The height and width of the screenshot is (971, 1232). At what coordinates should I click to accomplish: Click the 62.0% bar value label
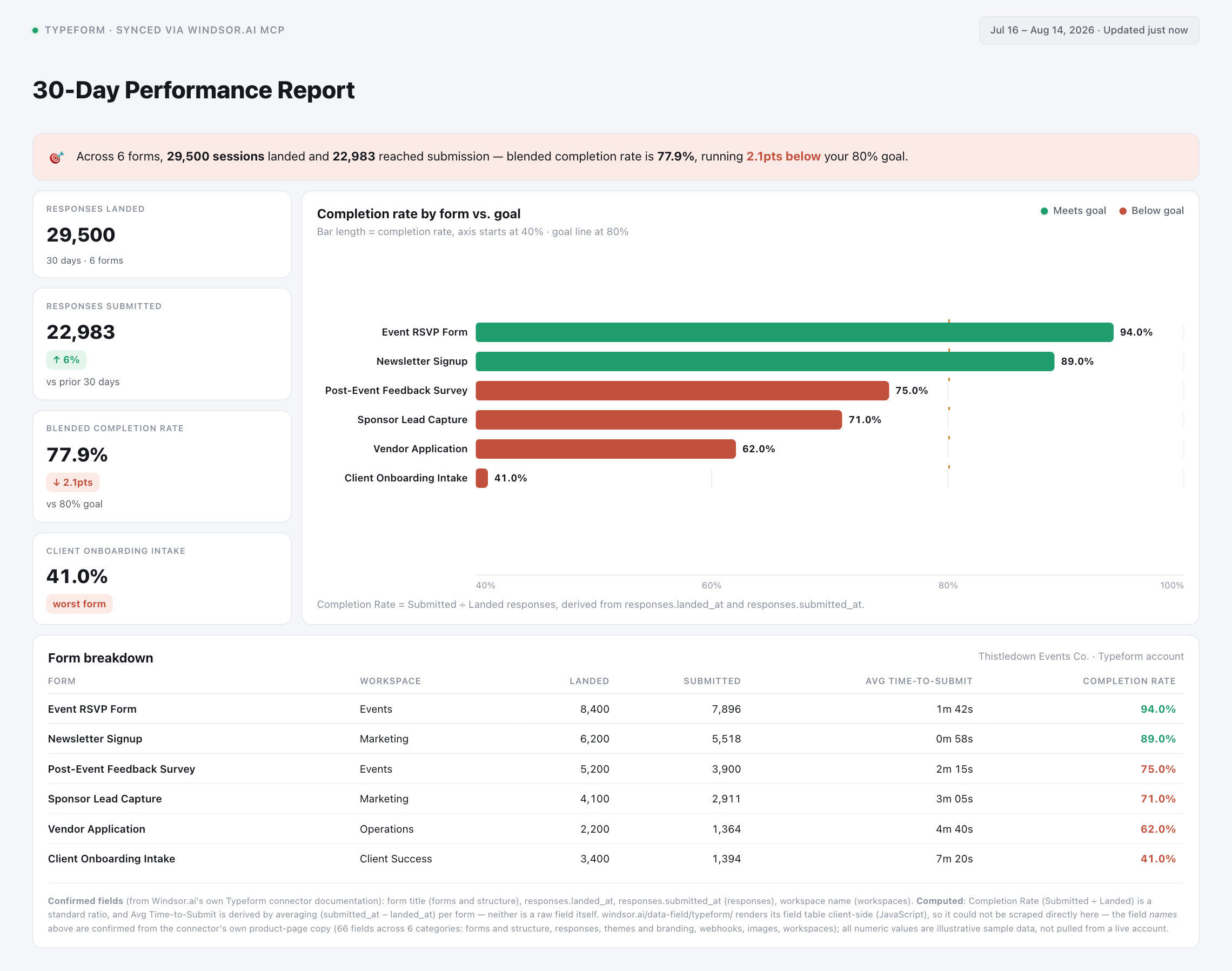point(759,448)
